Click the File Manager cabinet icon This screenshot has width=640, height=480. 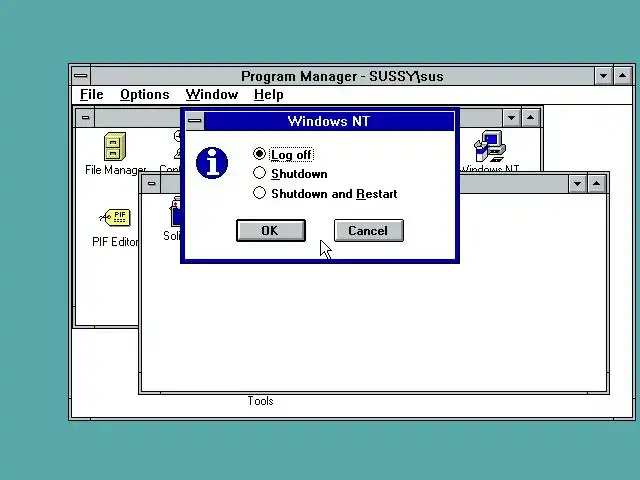coord(115,147)
